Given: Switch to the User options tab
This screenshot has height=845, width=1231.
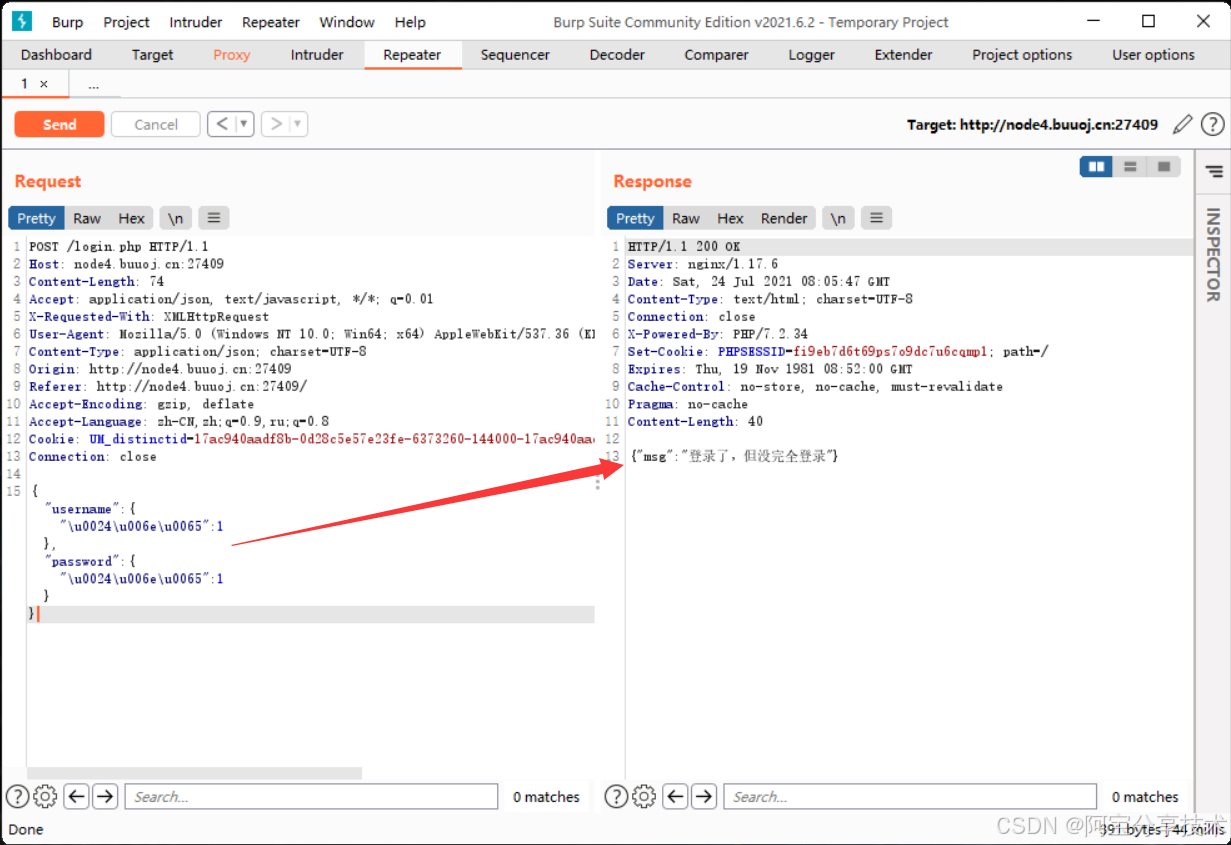Looking at the screenshot, I should point(1153,55).
